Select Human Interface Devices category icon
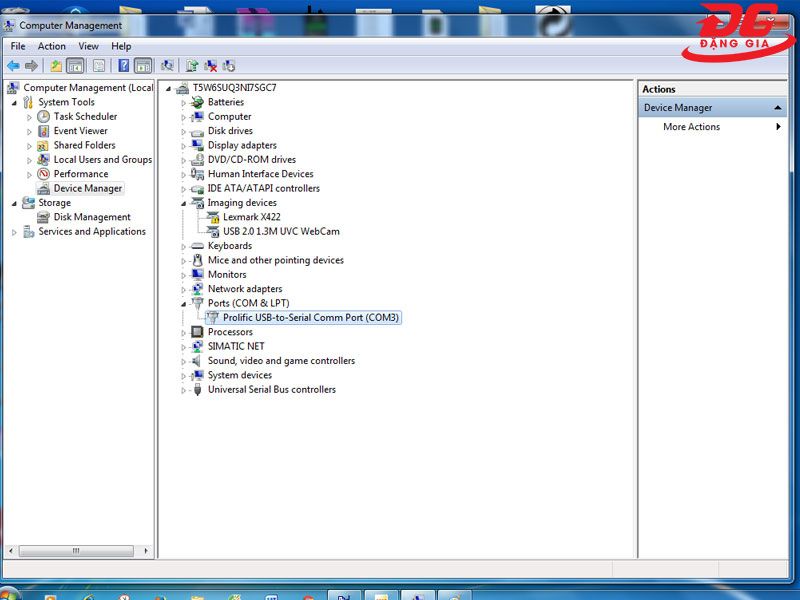 197,174
